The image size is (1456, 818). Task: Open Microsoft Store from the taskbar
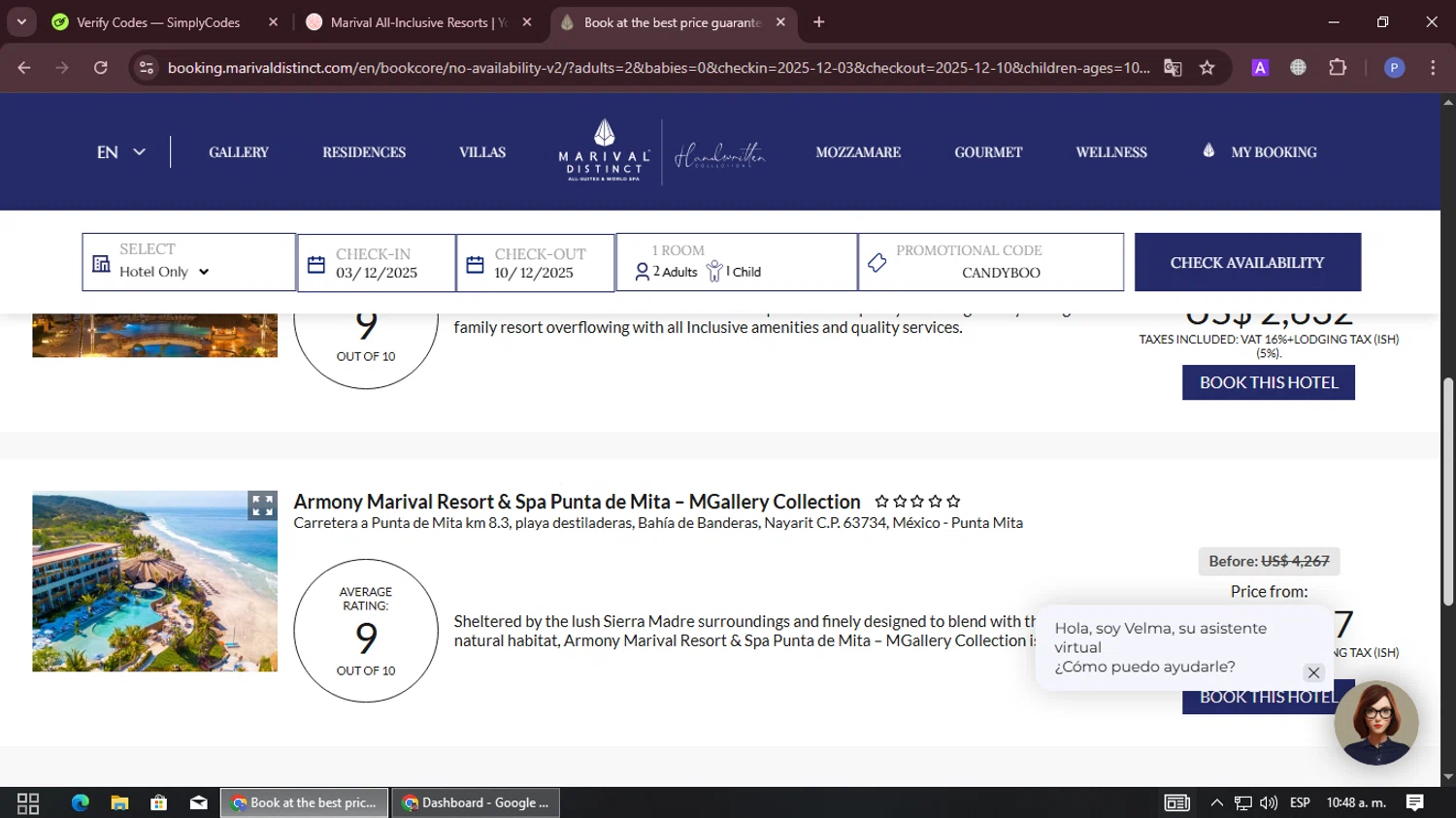pyautogui.click(x=158, y=802)
